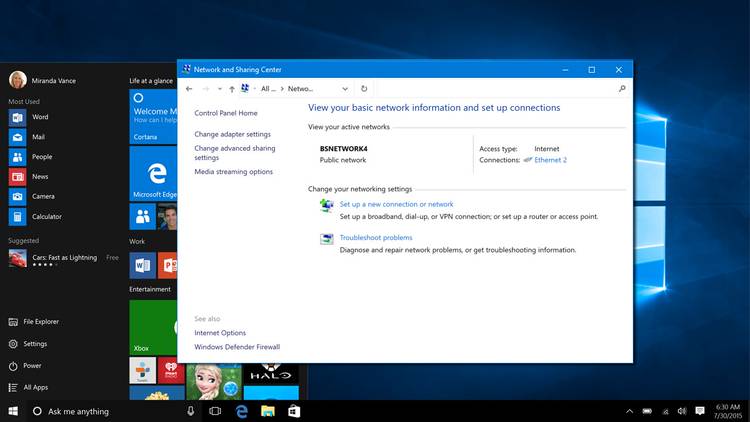Screen dimensions: 750x422
Task: Click the Cortana microphone icon
Action: 190,411
